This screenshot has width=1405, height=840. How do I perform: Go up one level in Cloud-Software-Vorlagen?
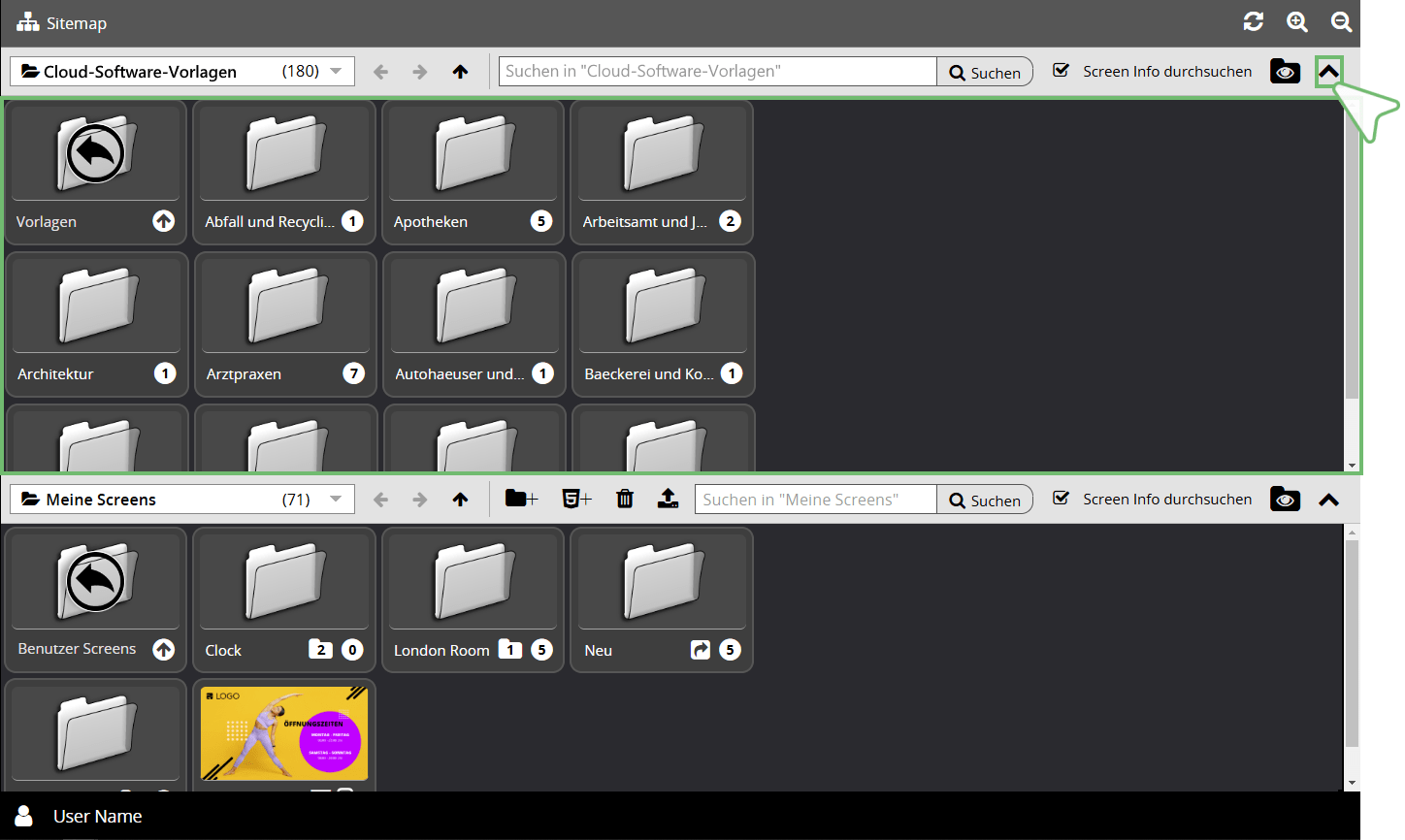coord(460,72)
